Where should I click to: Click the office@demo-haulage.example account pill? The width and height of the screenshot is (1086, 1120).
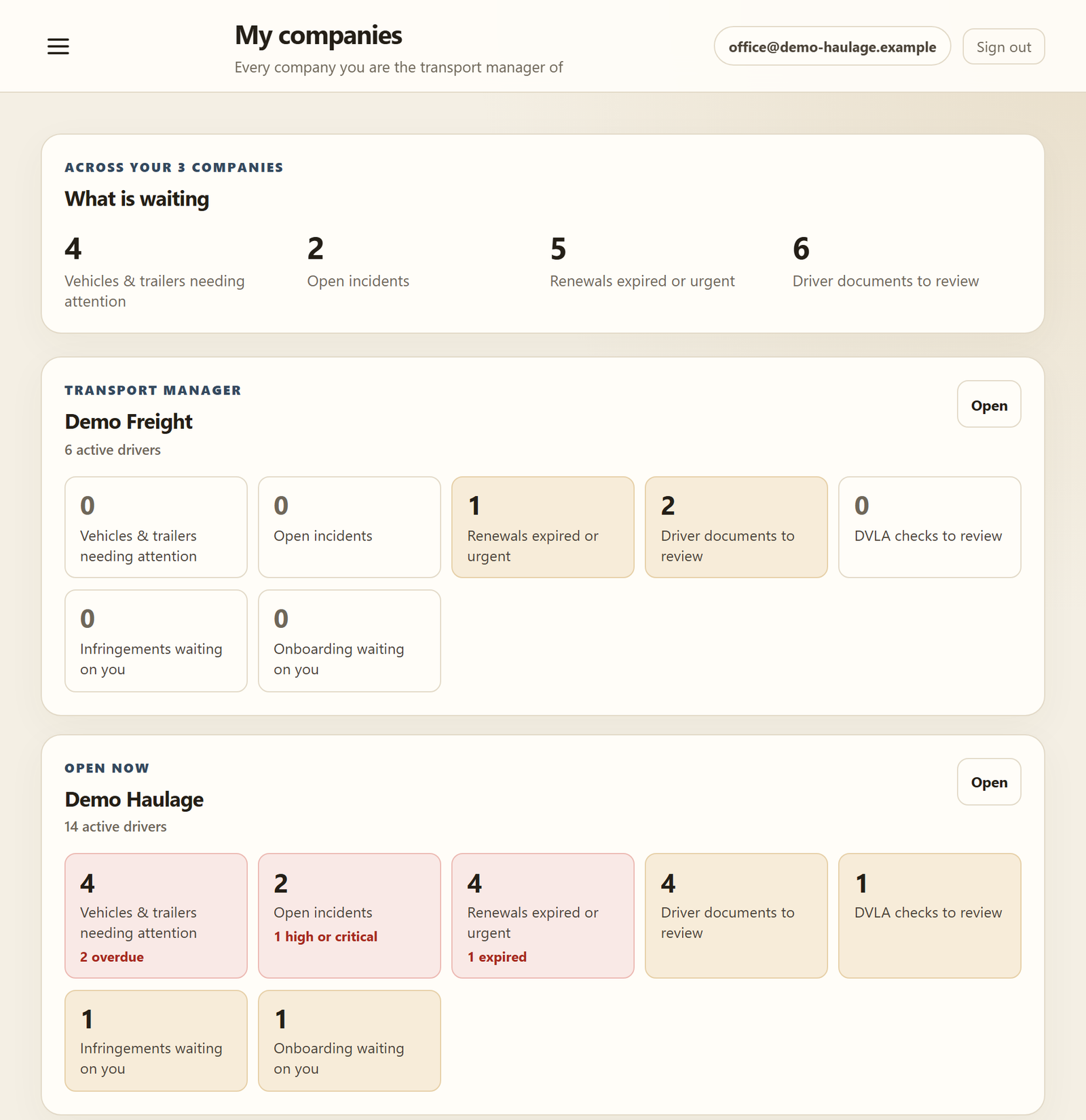pyautogui.click(x=832, y=46)
